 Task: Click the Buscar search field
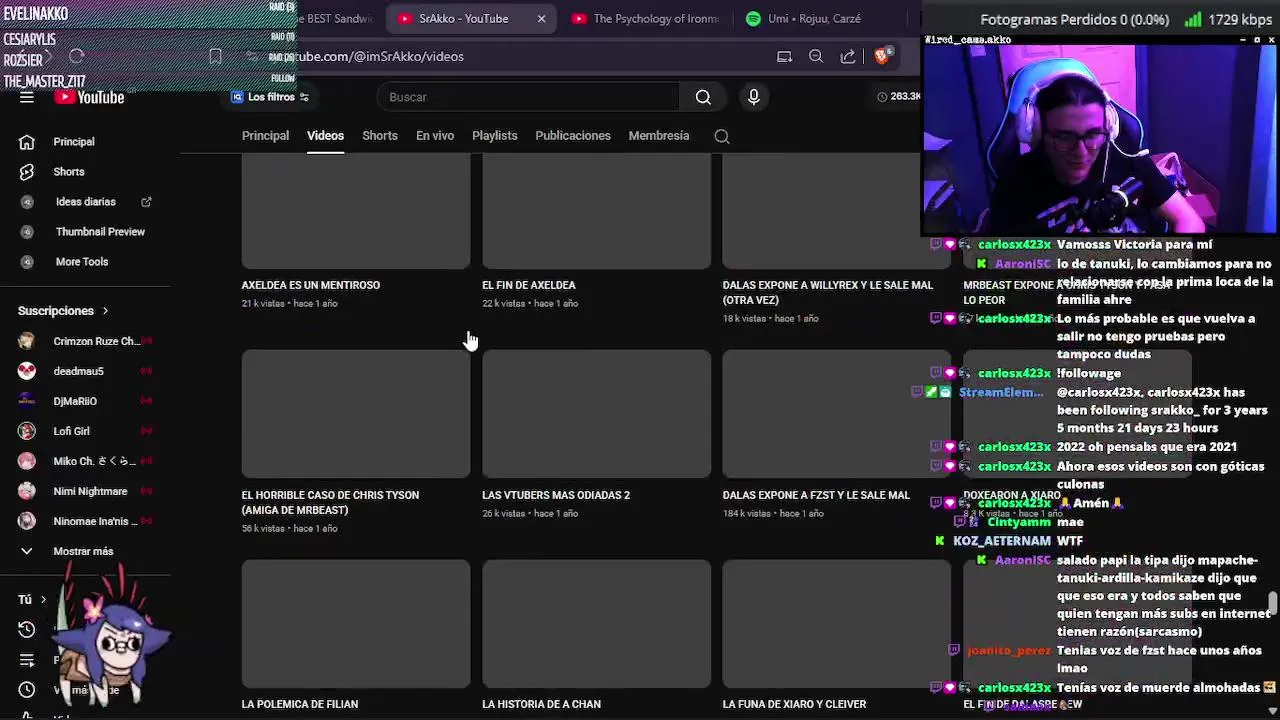pyautogui.click(x=530, y=97)
